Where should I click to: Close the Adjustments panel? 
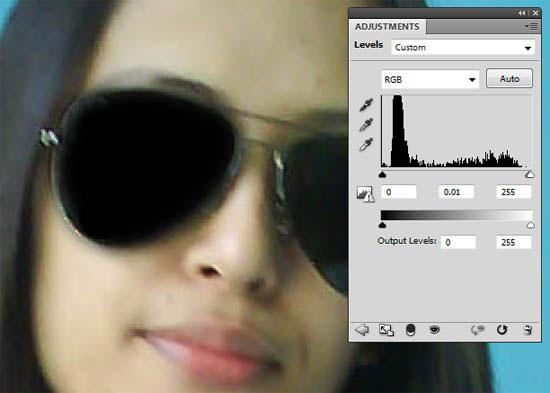pyautogui.click(x=535, y=13)
